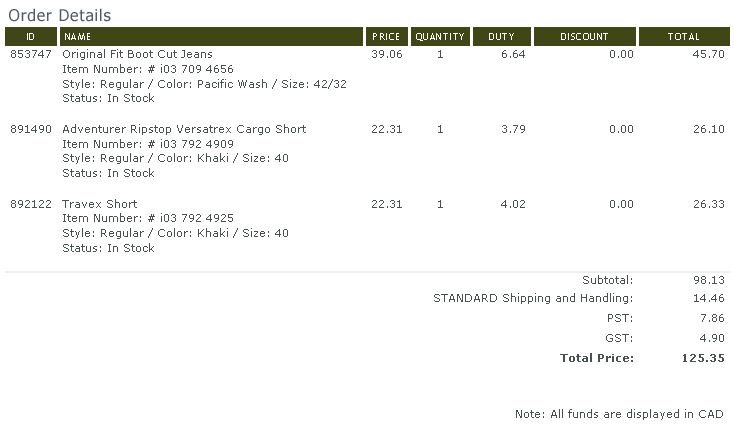Image resolution: width=734 pixels, height=434 pixels.
Task: Click the DISCOUNT column header
Action: [585, 37]
